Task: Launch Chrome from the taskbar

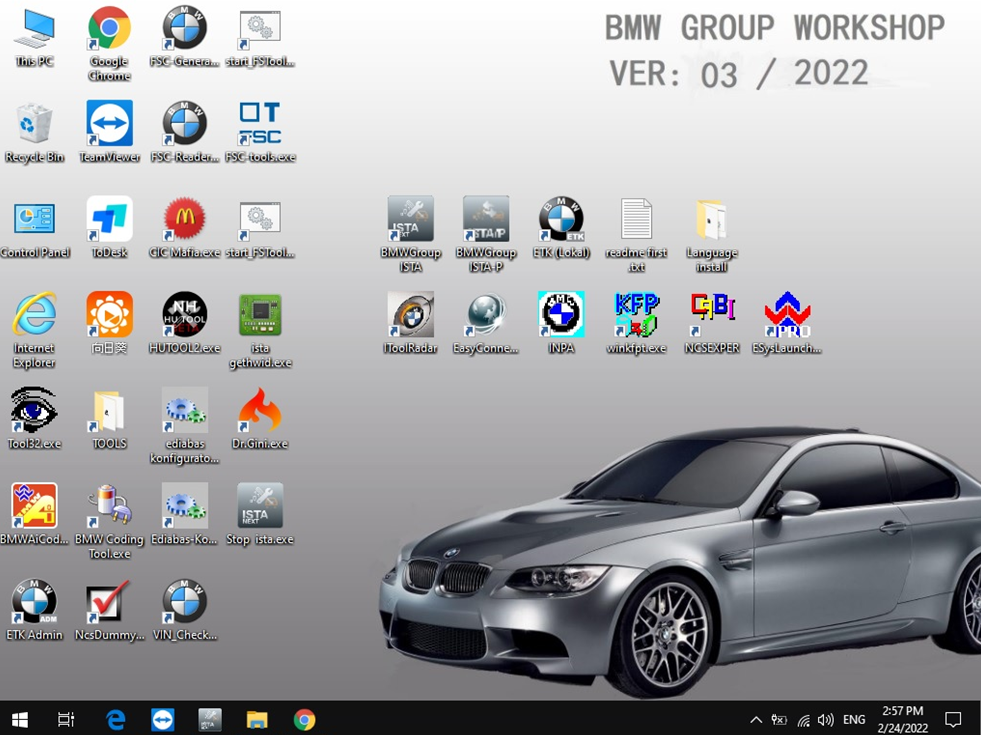Action: (304, 719)
